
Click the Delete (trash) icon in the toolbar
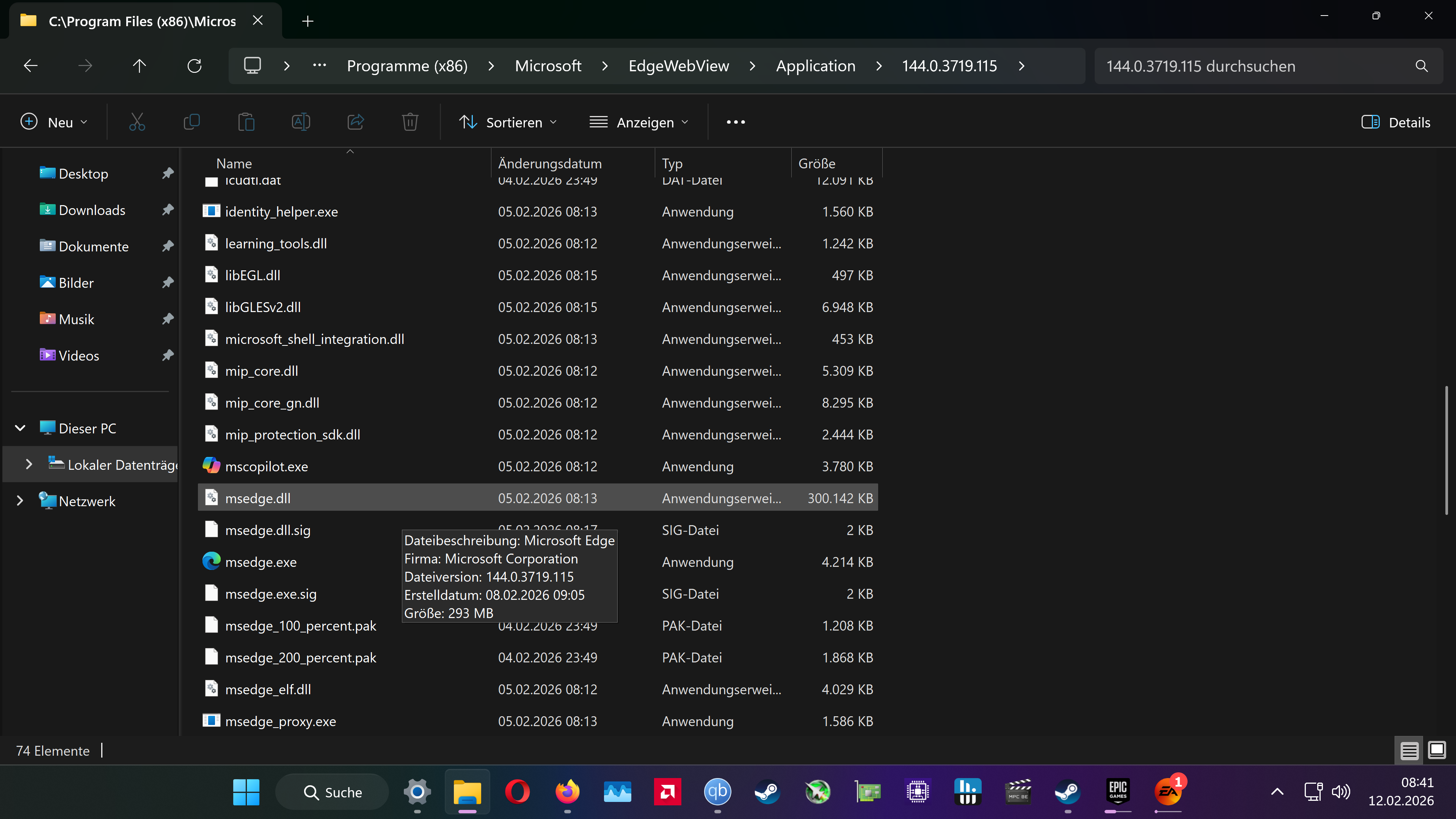[410, 121]
